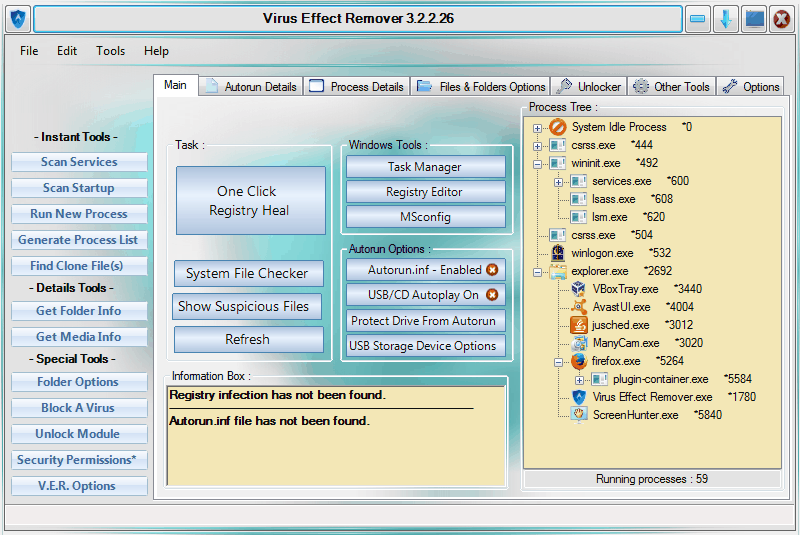Image resolution: width=800 pixels, height=535 pixels.
Task: Click the wrench icon on Options tab
Action: (x=730, y=86)
